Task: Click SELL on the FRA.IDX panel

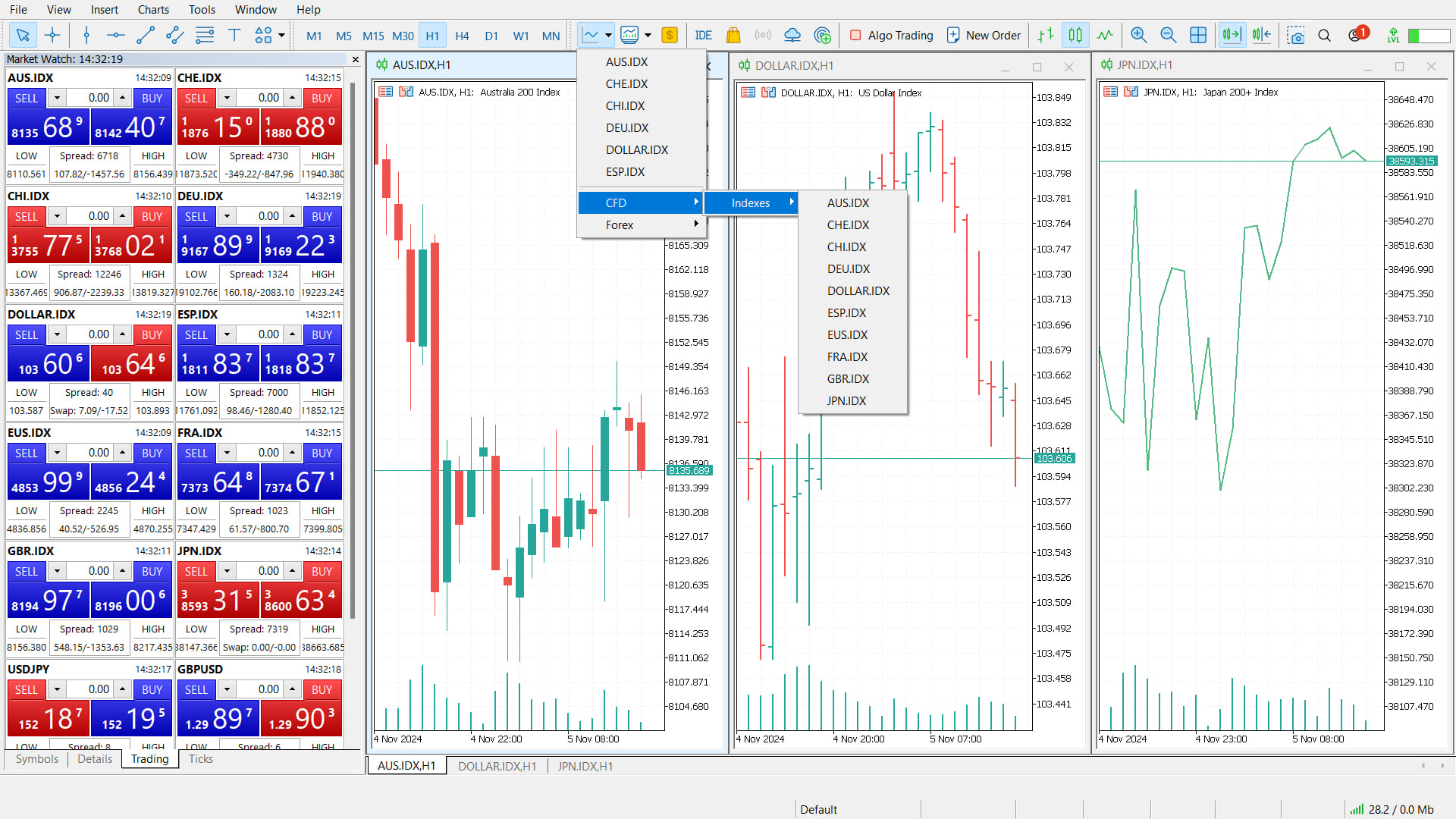Action: (x=196, y=453)
